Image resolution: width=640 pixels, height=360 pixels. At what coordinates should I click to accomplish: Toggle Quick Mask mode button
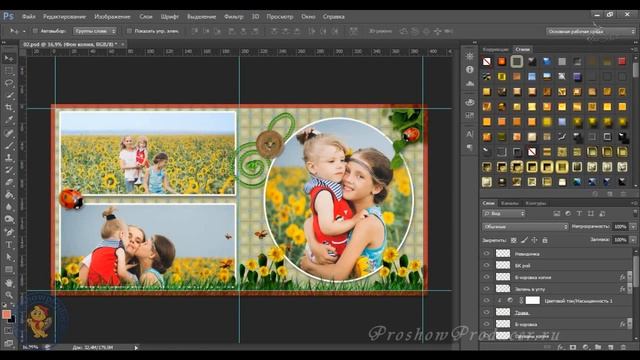click(9, 330)
